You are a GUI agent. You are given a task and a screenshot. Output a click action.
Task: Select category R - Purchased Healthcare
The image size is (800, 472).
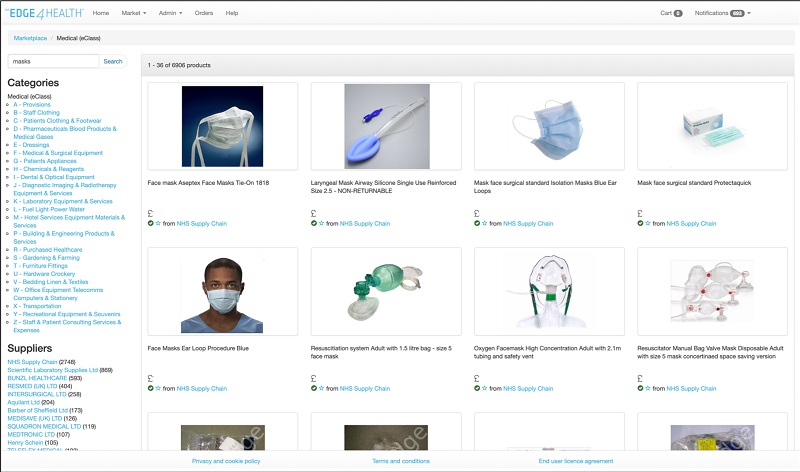click(x=47, y=250)
